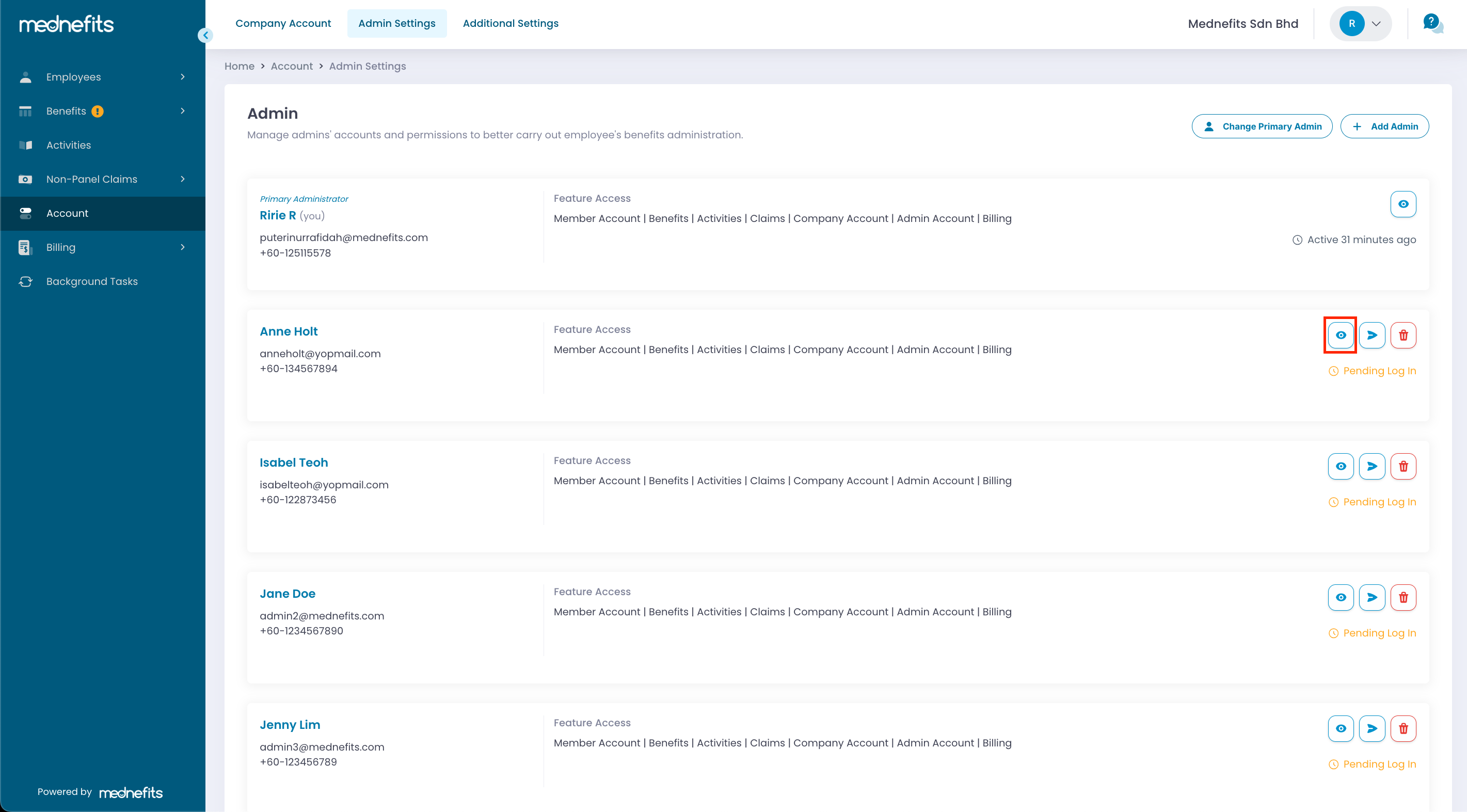The height and width of the screenshot is (812, 1467).
Task: Resend invite to Anne Holt
Action: [1372, 335]
